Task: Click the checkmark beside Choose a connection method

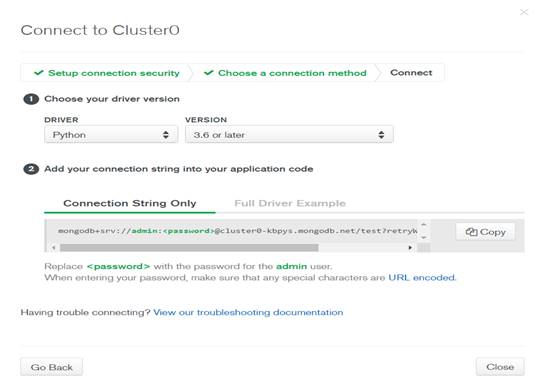Action: click(x=209, y=73)
